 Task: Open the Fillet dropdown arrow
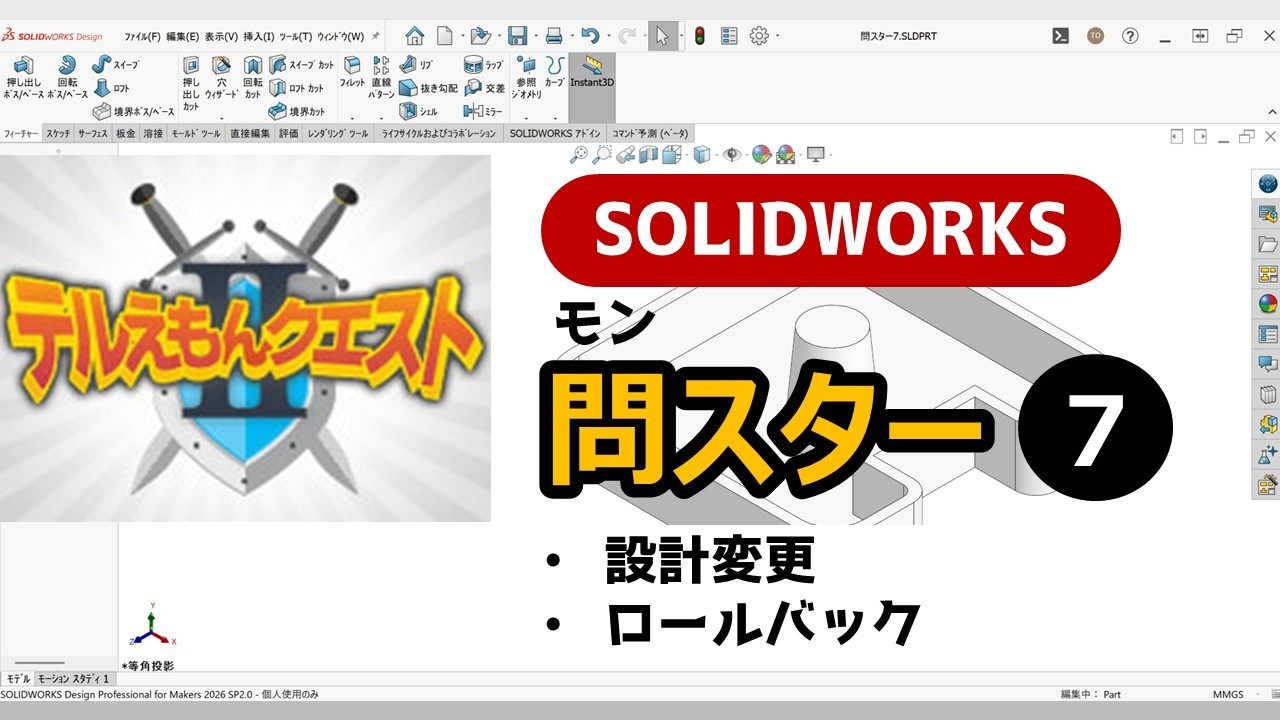click(353, 117)
